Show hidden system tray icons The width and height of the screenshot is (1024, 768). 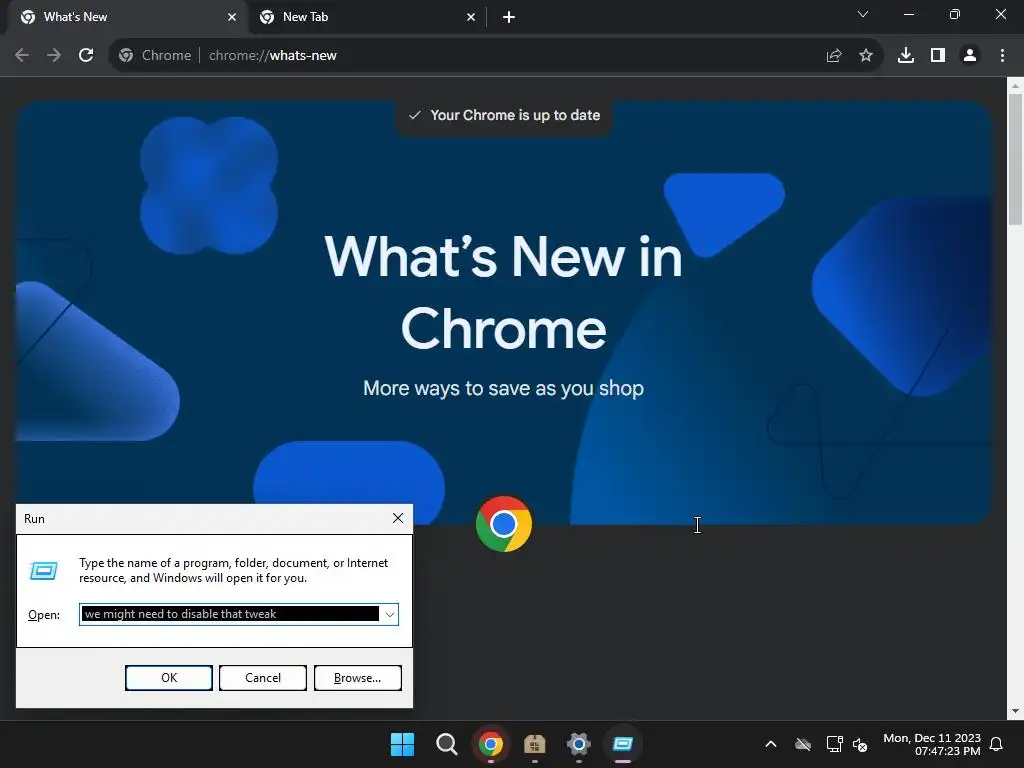771,744
